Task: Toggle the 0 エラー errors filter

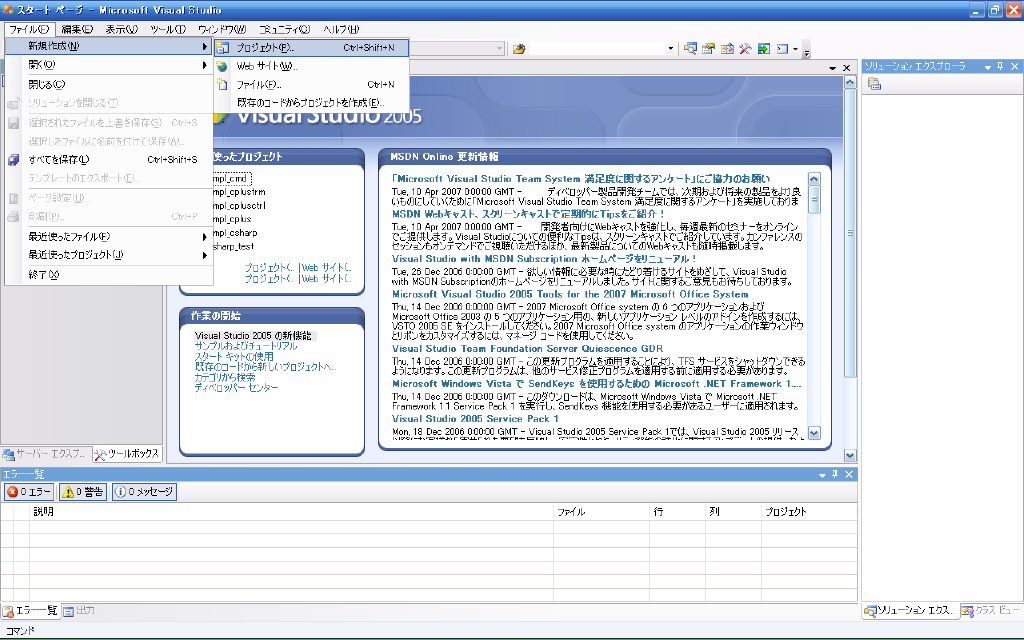Action: 29,492
